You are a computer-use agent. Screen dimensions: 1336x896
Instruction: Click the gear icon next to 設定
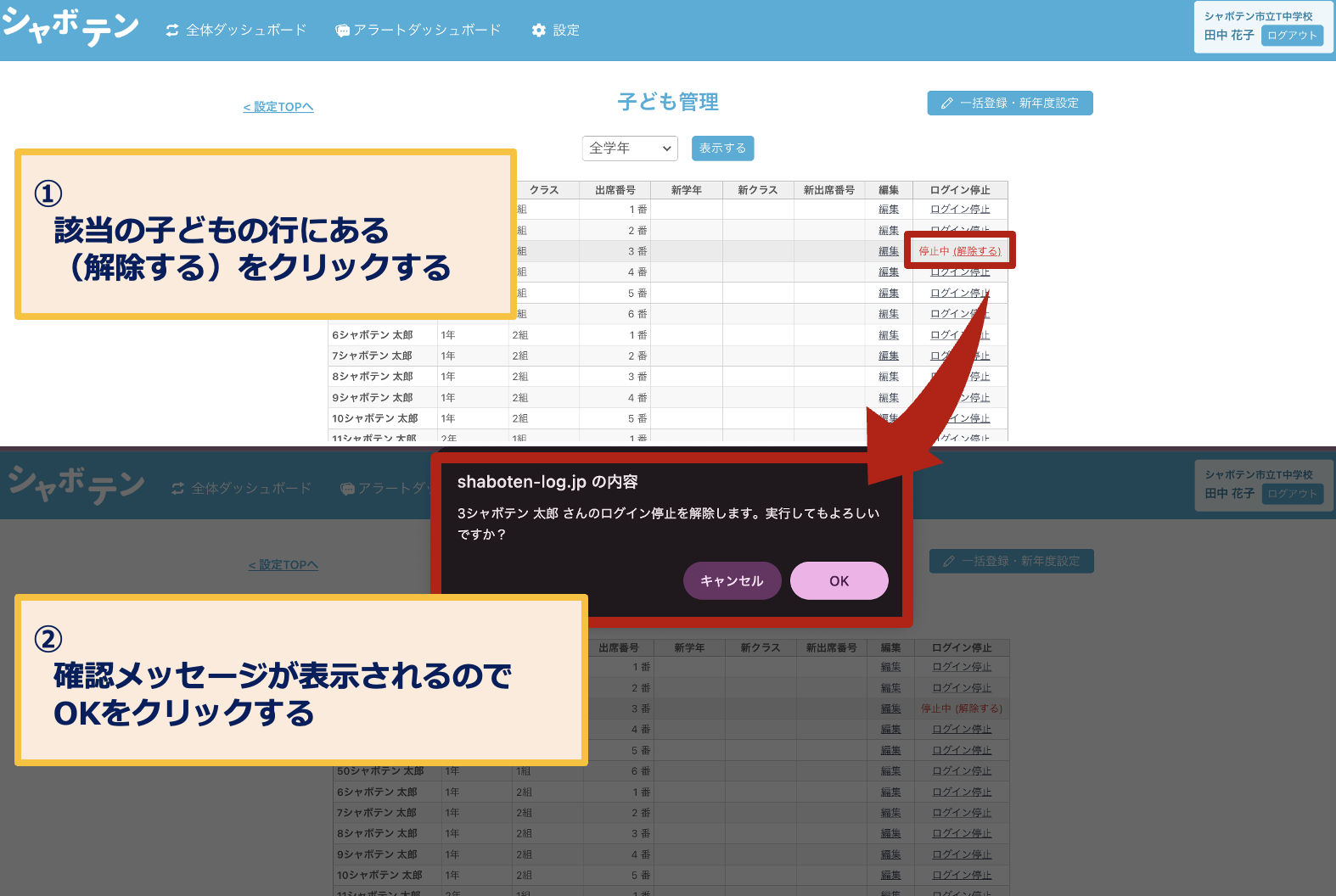click(538, 30)
